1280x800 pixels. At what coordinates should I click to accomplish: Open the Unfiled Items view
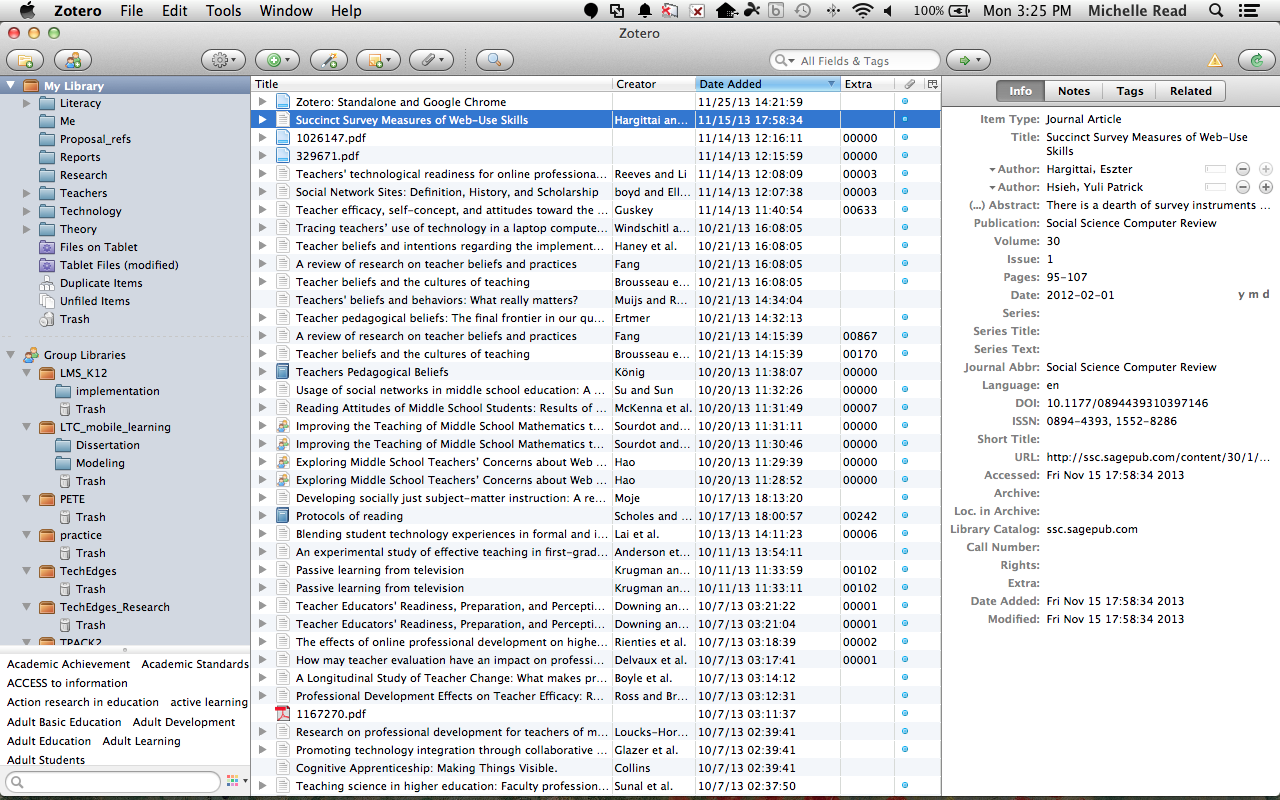click(x=85, y=301)
